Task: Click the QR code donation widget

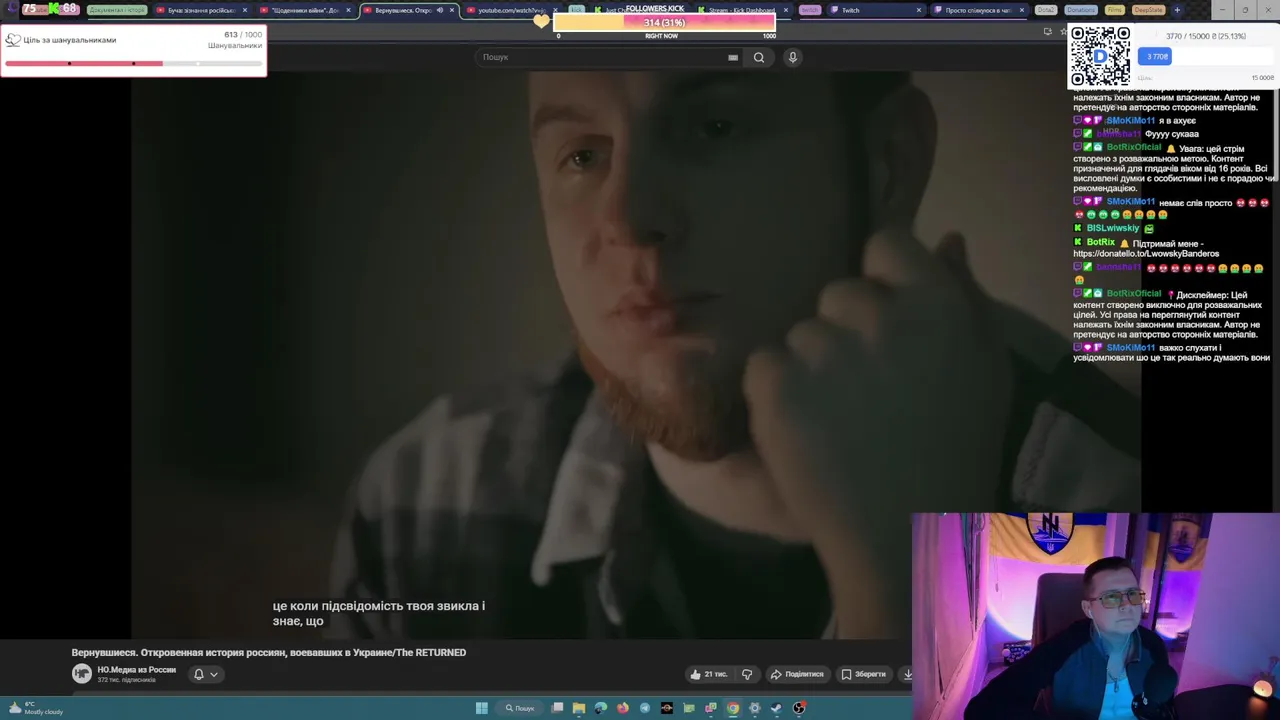Action: click(x=1100, y=56)
